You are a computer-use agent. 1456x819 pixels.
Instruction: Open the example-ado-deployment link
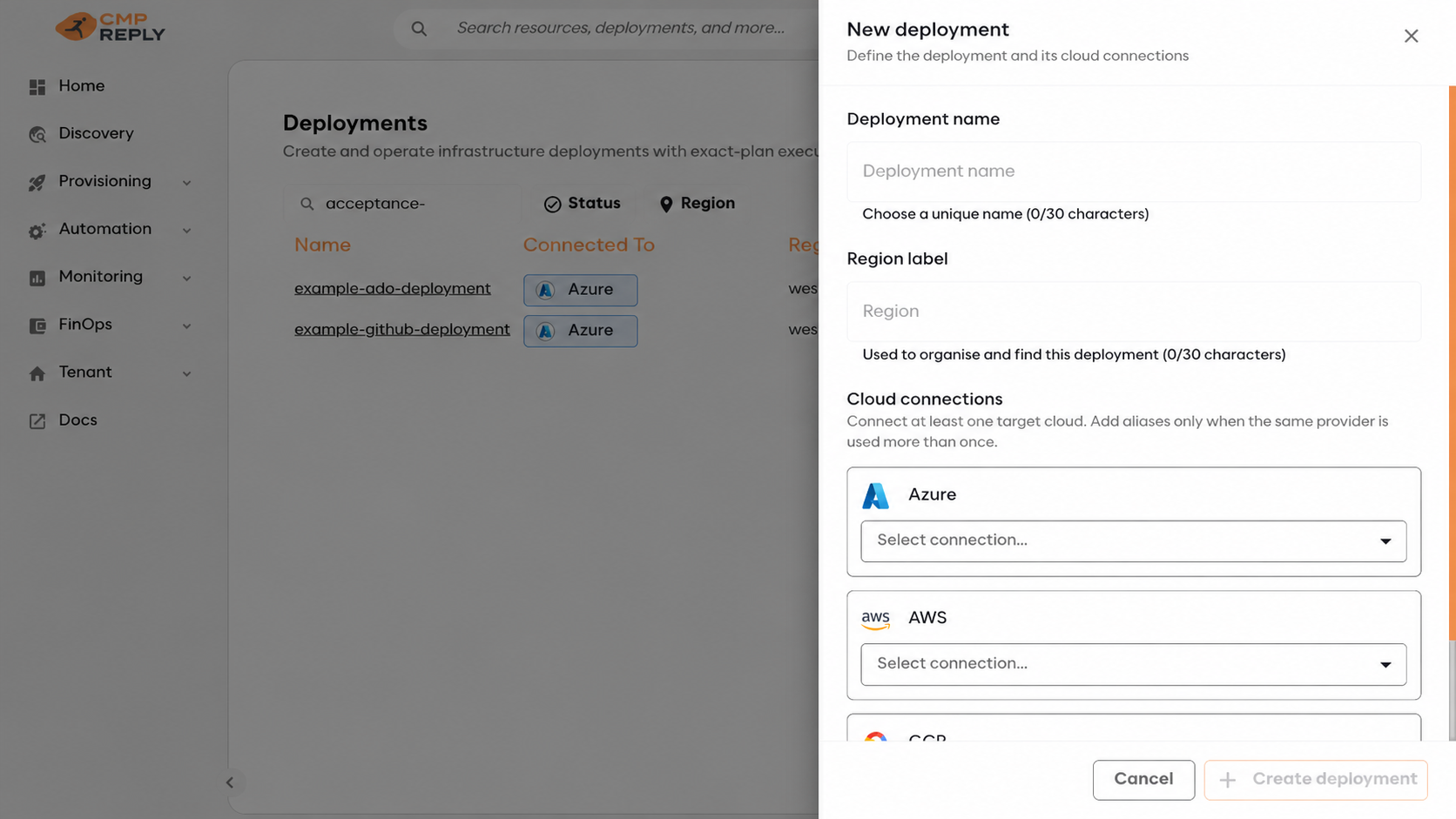point(392,289)
